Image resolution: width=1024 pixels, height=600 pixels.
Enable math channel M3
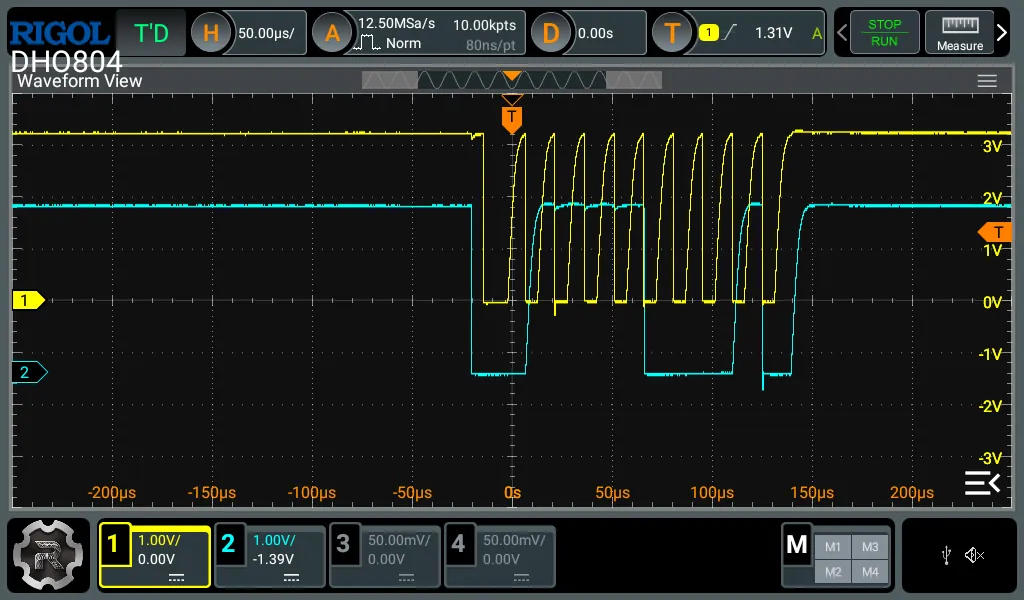tap(870, 547)
